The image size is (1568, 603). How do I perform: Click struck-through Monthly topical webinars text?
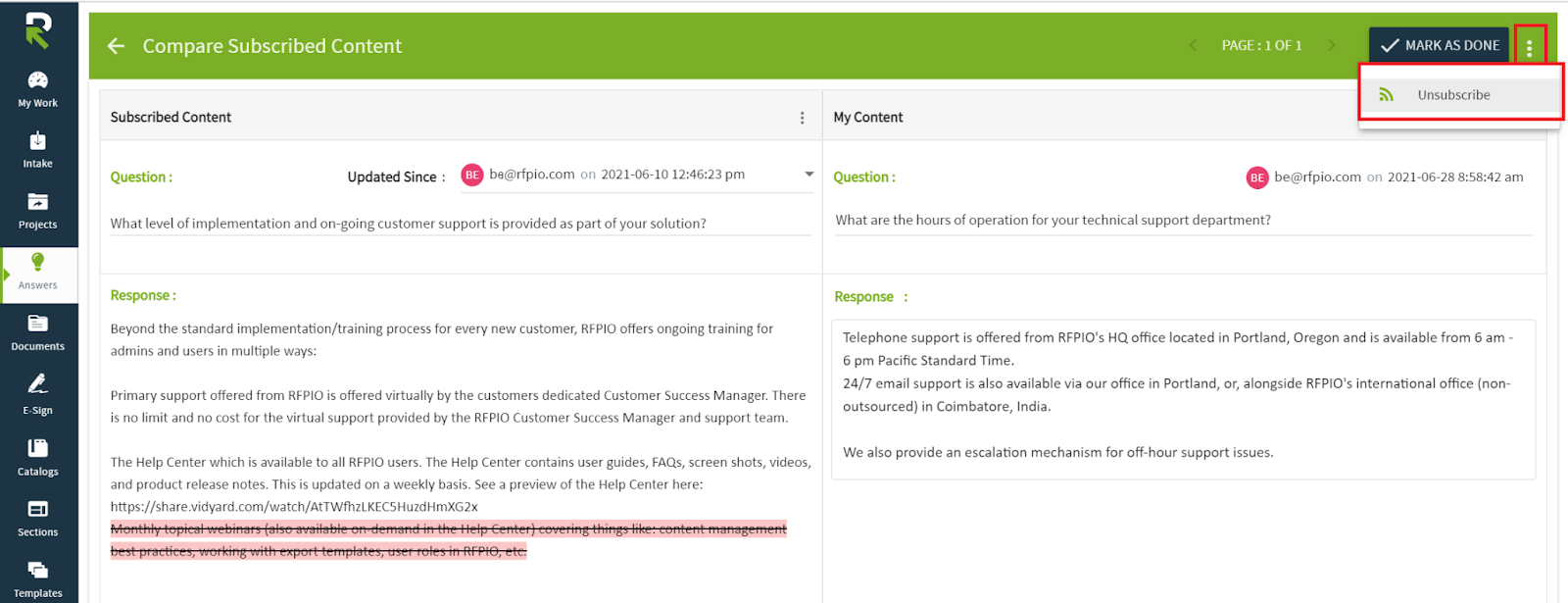[x=448, y=540]
